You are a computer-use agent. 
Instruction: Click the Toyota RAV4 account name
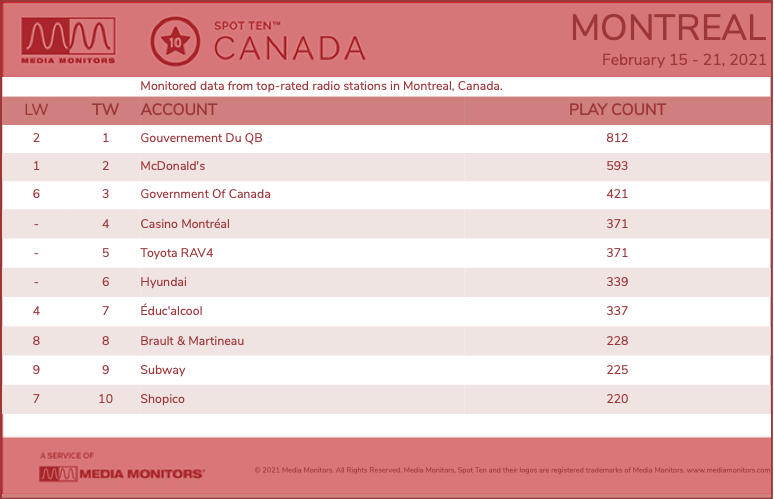click(177, 253)
